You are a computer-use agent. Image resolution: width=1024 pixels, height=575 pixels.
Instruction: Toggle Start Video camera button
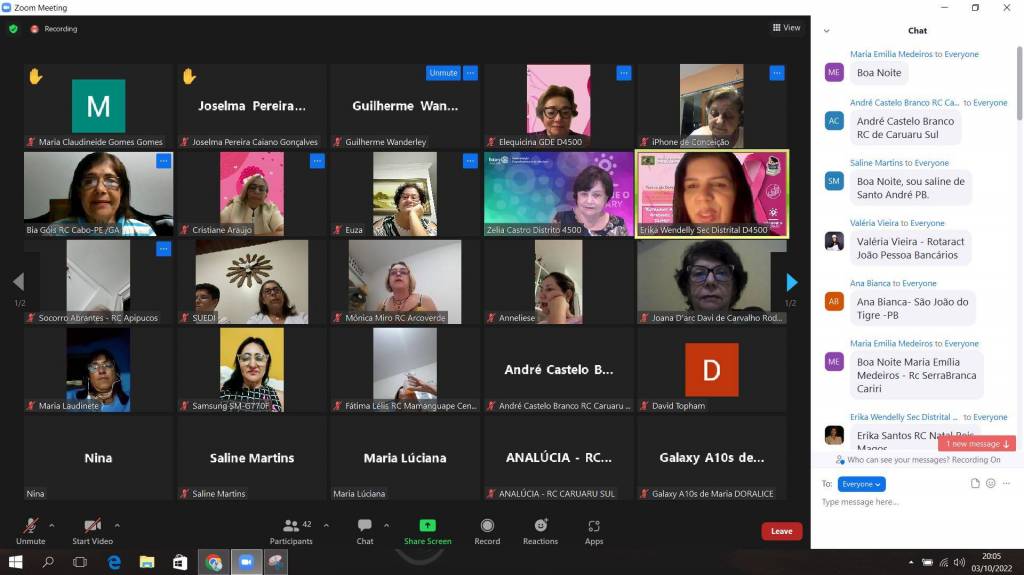(93, 526)
